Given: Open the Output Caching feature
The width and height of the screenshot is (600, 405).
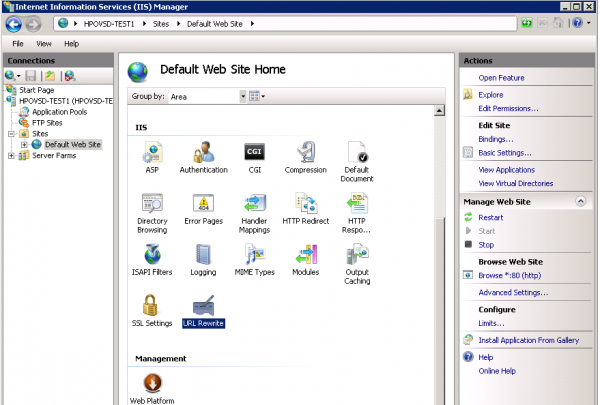Looking at the screenshot, I should coord(357,264).
